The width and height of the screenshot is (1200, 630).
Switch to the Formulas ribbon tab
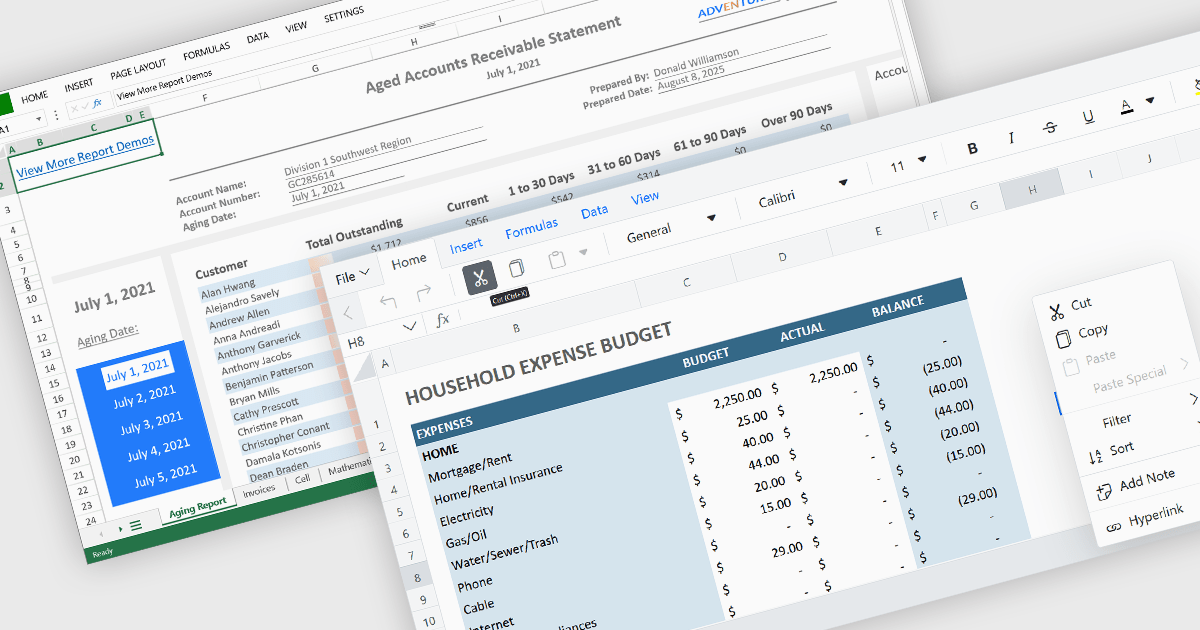tap(531, 230)
